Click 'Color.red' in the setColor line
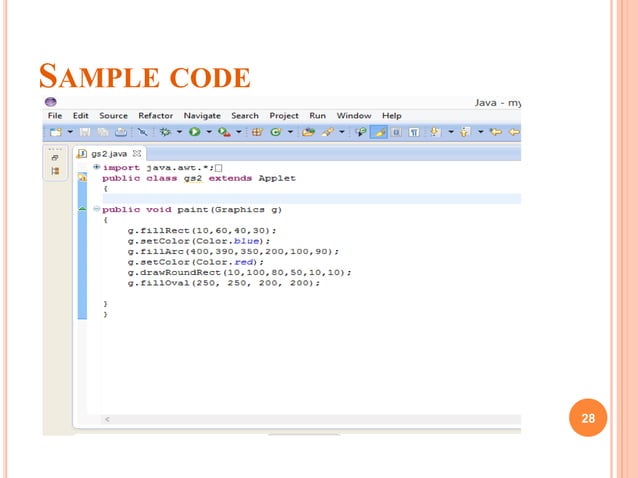This screenshot has height=478, width=638. pos(224,262)
